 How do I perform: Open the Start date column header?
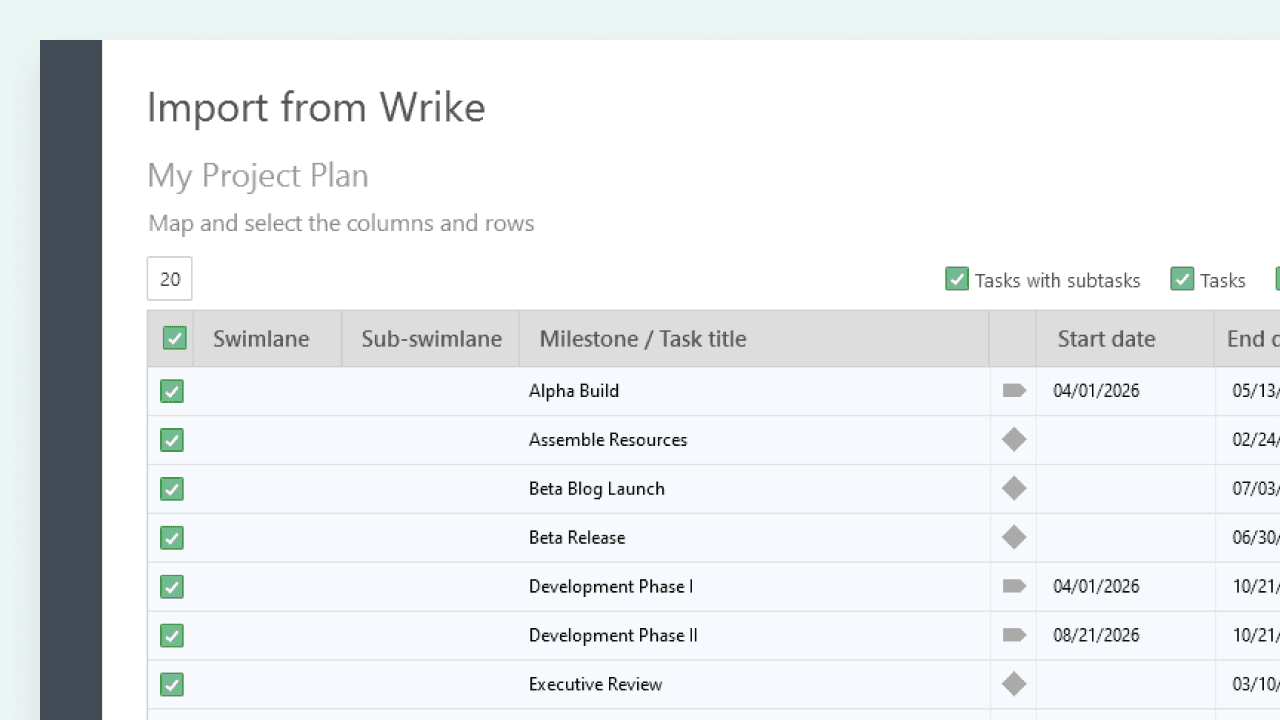1125,339
